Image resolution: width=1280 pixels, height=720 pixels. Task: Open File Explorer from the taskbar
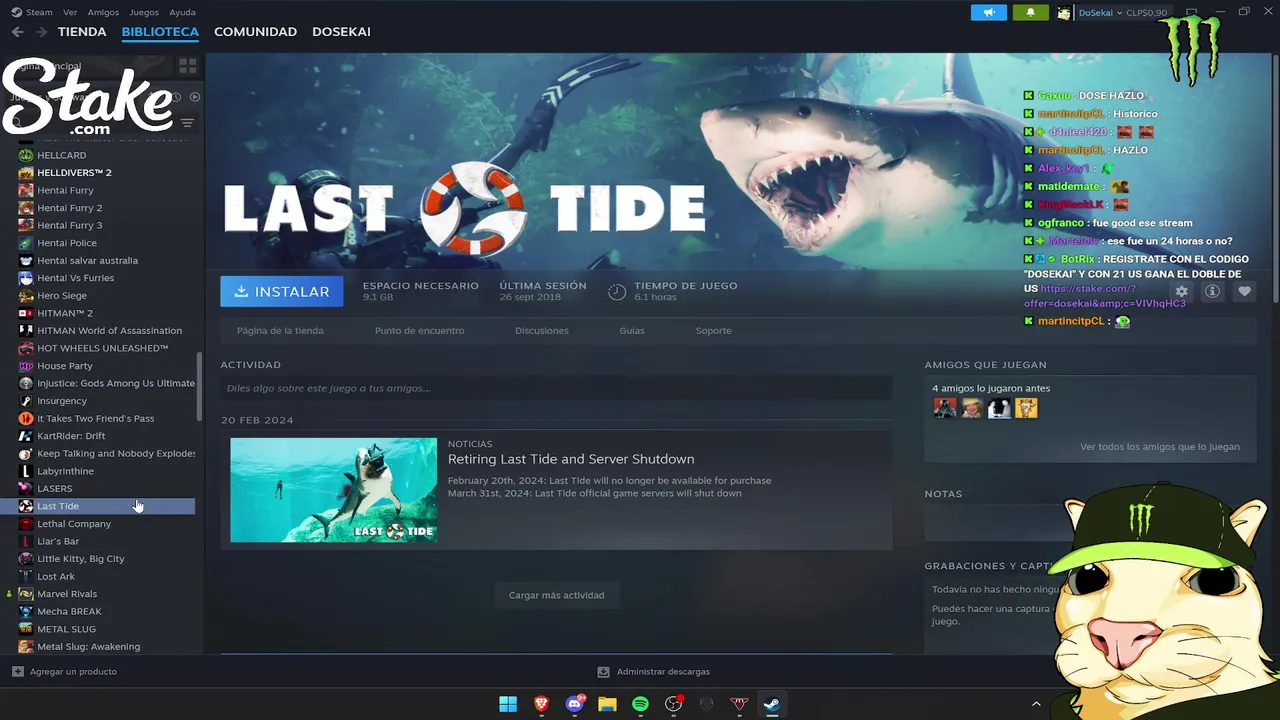click(607, 704)
